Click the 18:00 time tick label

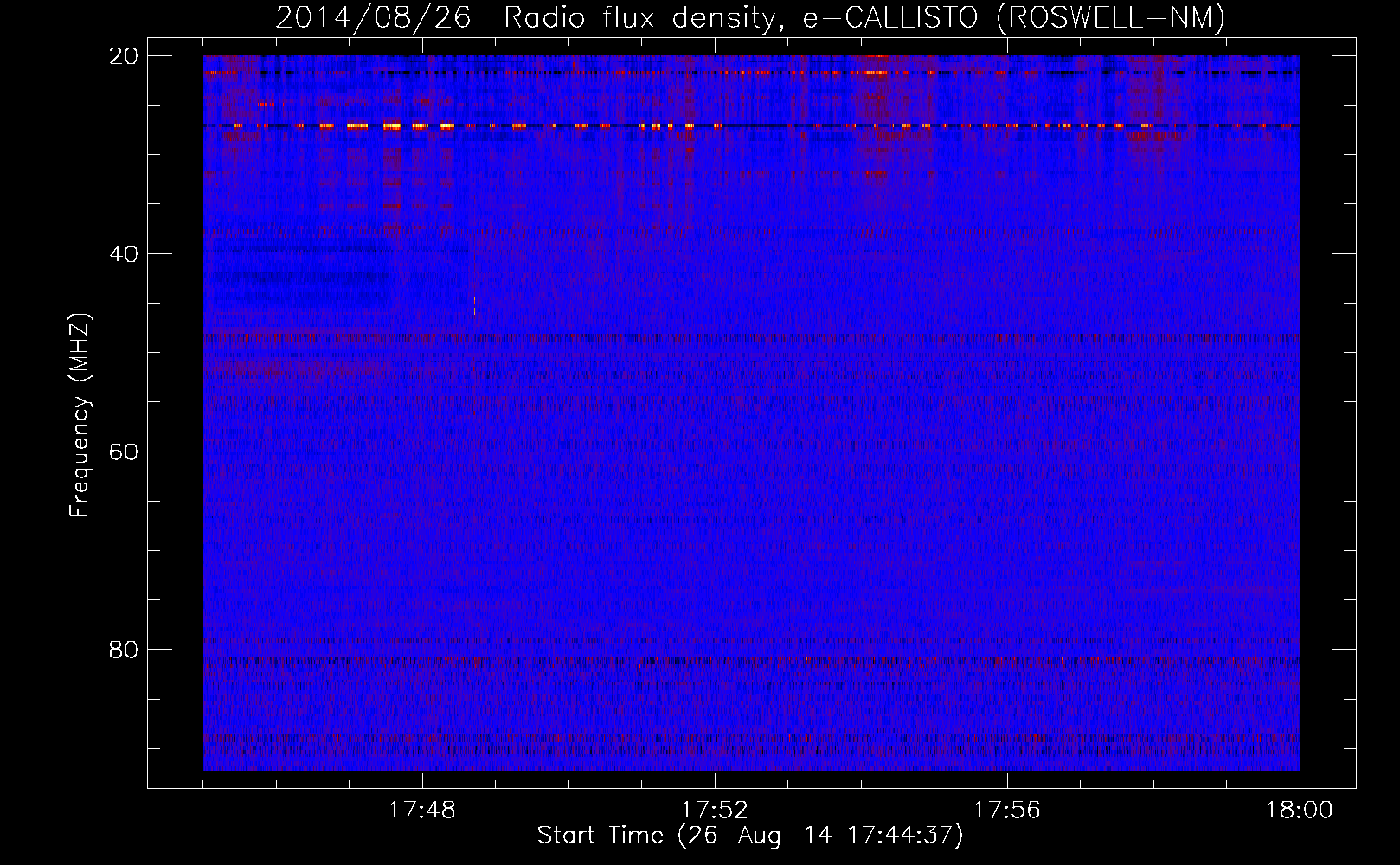coord(1300,811)
